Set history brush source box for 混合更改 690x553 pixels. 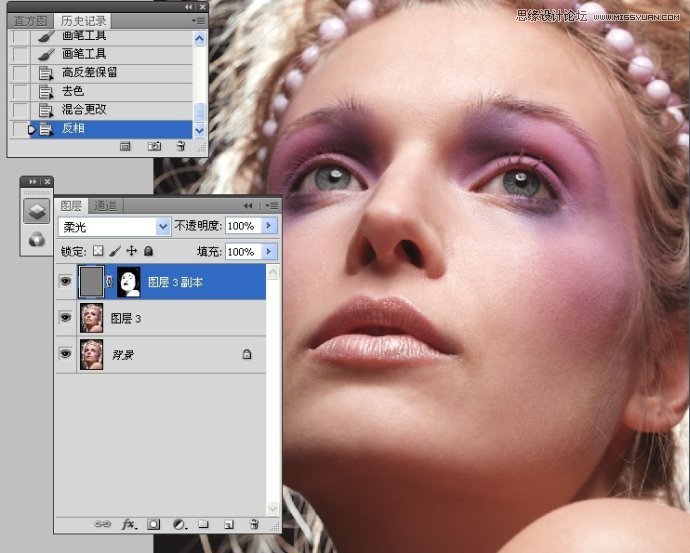[x=19, y=110]
